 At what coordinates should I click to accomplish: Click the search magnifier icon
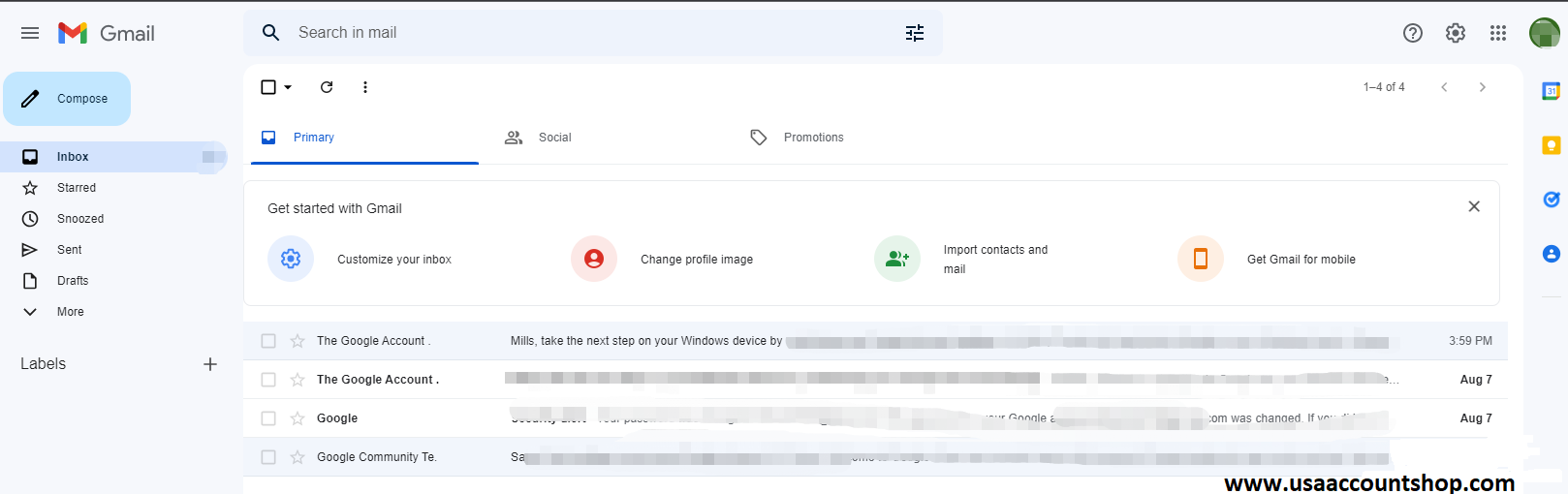coord(271,33)
